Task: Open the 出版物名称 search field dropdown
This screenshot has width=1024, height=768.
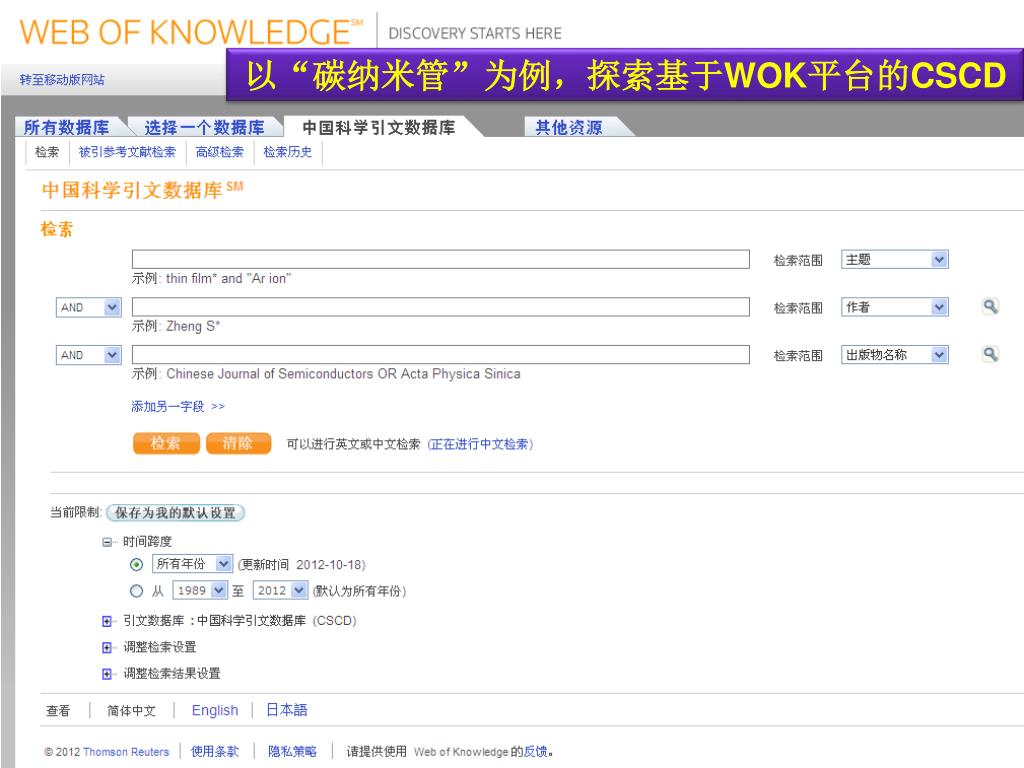Action: pyautogui.click(x=894, y=355)
